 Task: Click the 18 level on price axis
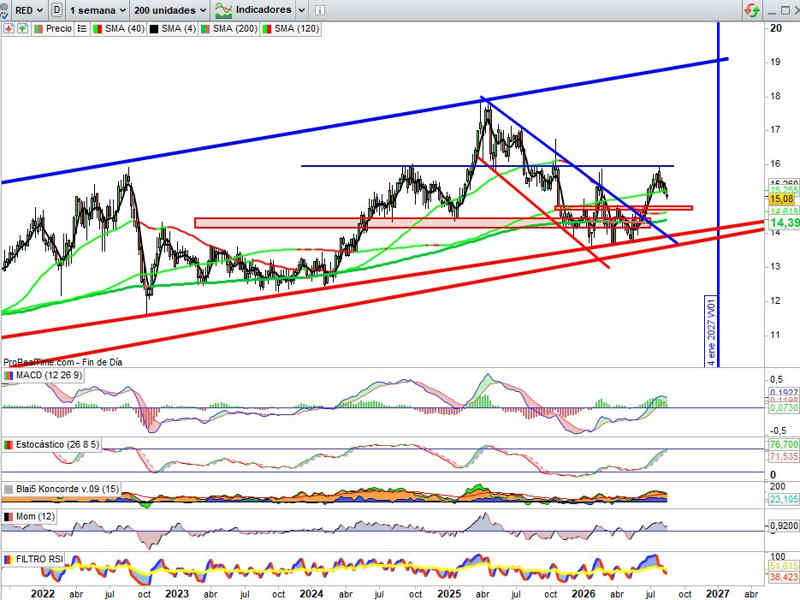(x=776, y=96)
